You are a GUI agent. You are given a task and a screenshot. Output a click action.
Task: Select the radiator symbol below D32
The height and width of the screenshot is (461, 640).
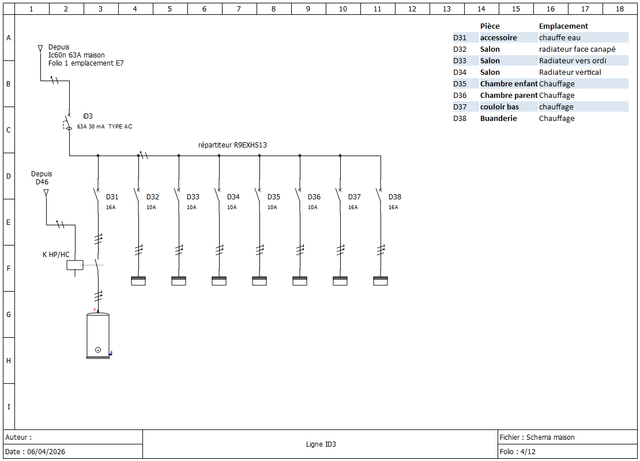tap(138, 281)
